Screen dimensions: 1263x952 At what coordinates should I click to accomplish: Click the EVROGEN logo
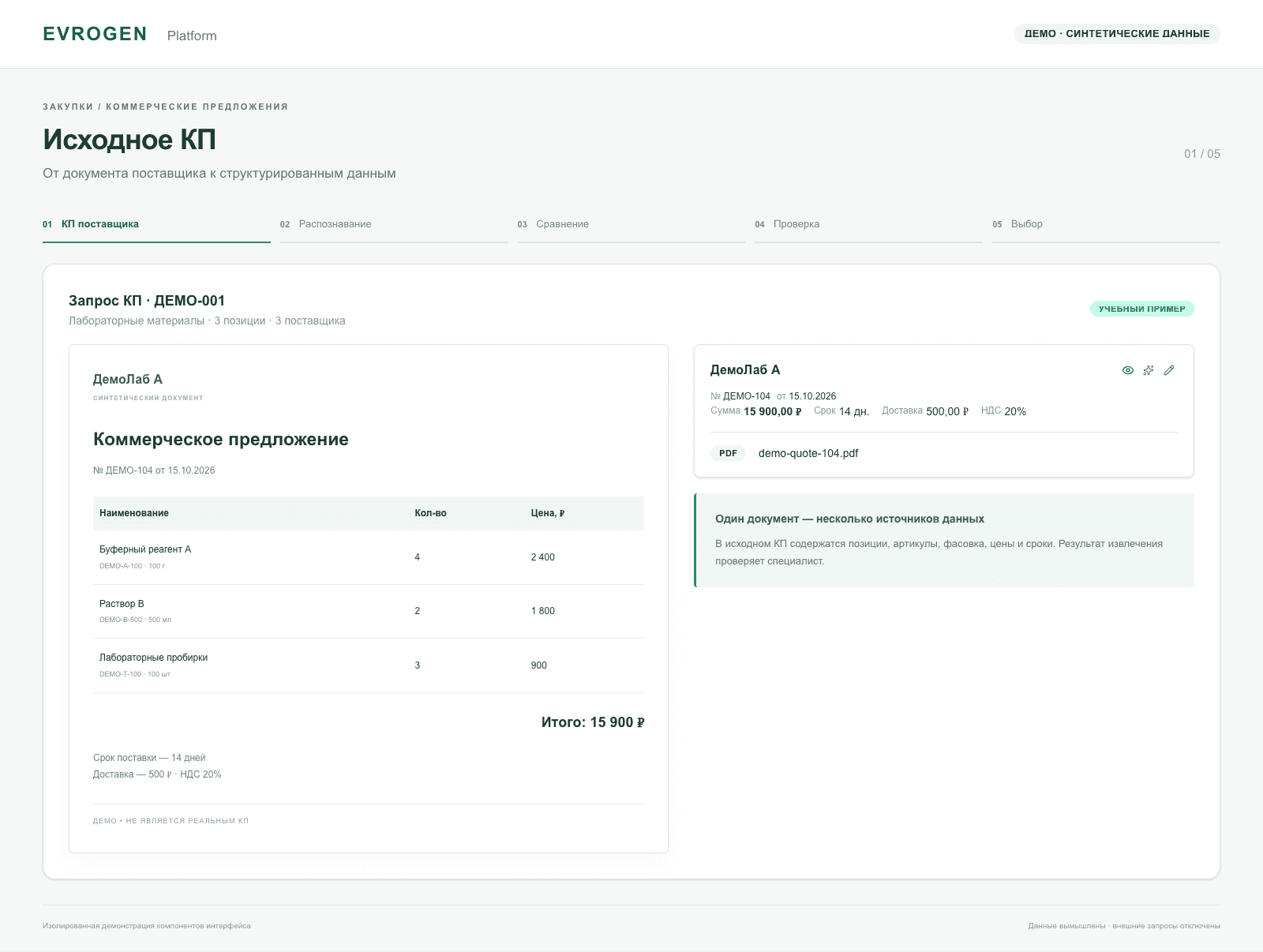(x=95, y=34)
